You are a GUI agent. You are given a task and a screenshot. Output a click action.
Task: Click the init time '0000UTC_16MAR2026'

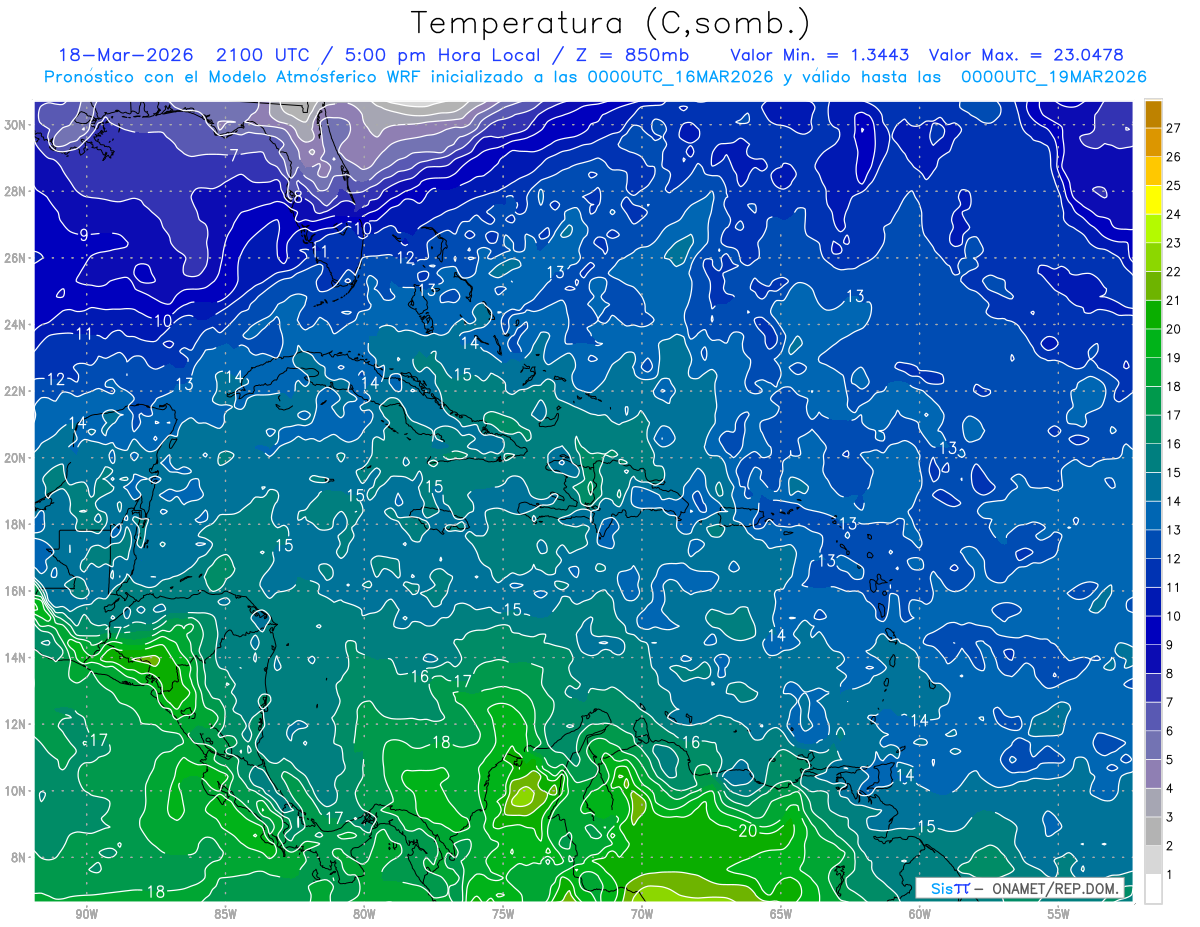point(680,77)
